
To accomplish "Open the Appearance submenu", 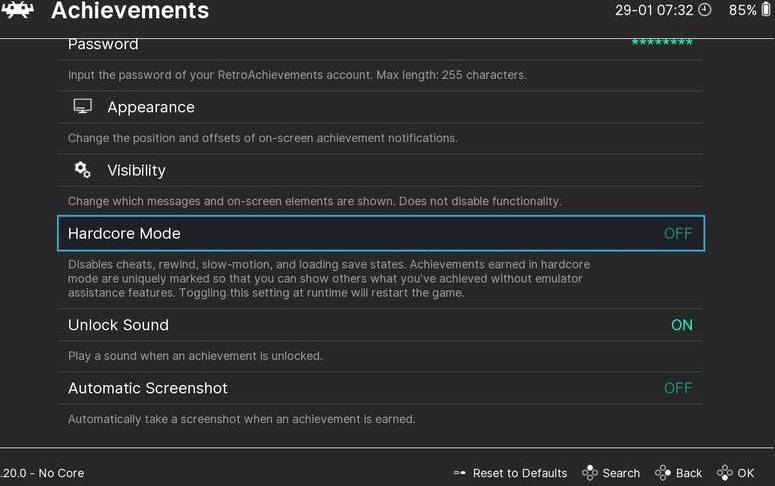I will (x=151, y=107).
